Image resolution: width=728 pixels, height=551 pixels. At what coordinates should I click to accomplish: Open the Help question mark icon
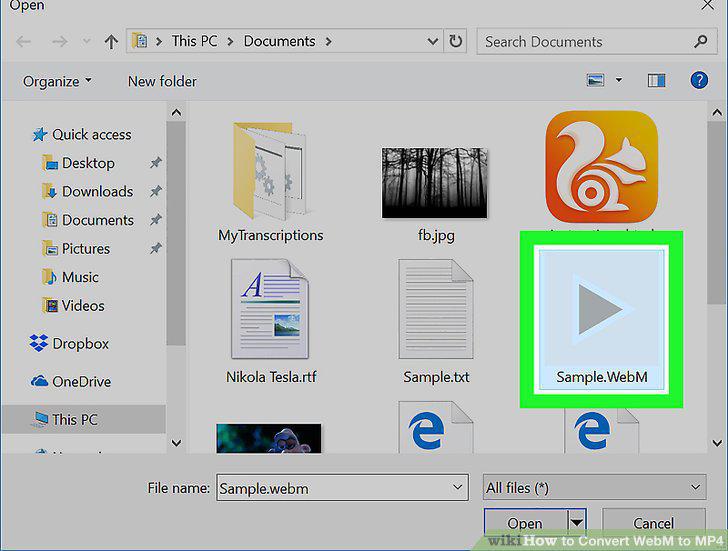click(699, 80)
